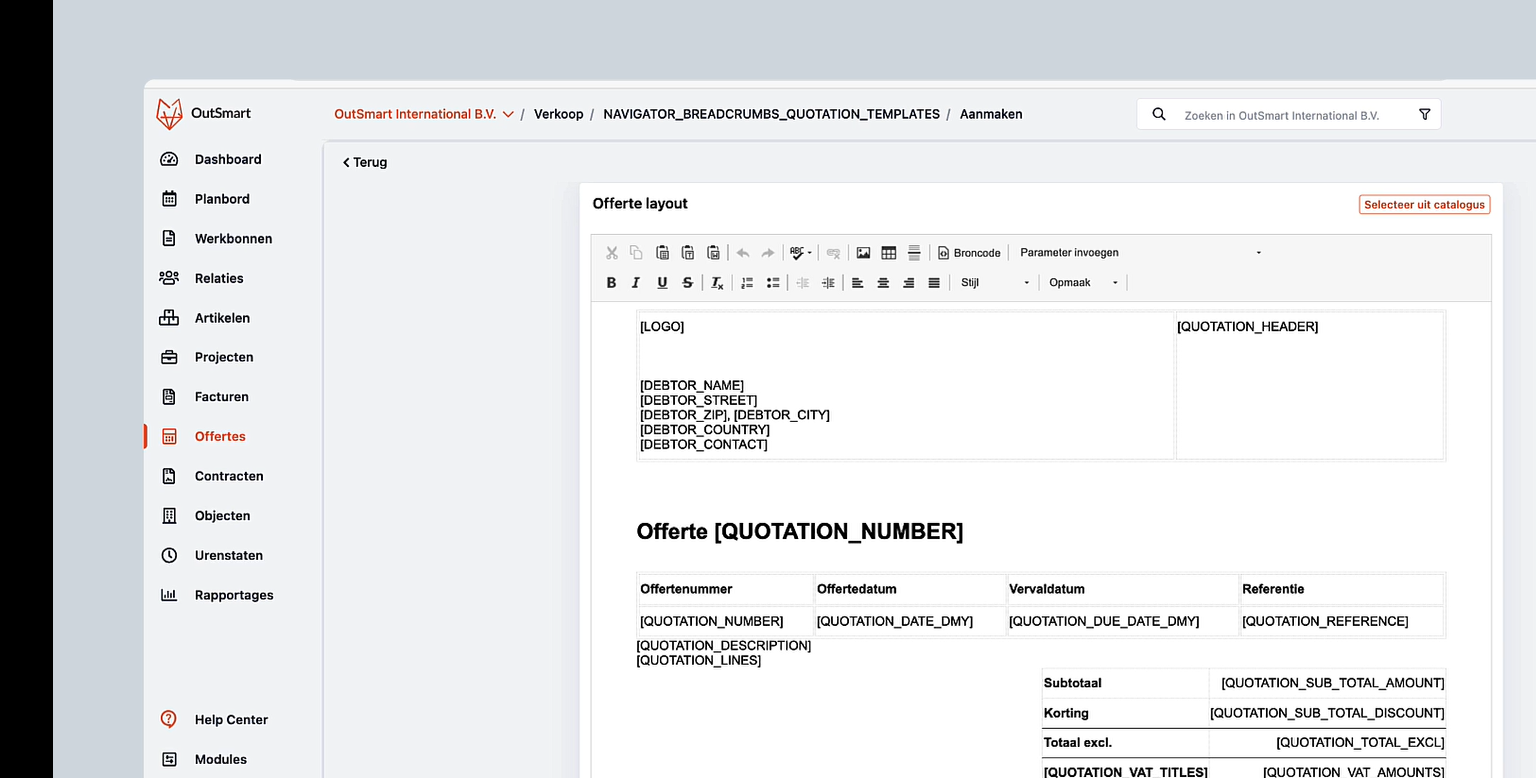Open the Stijl dropdown
This screenshot has width=1536, height=778.
[x=995, y=282]
